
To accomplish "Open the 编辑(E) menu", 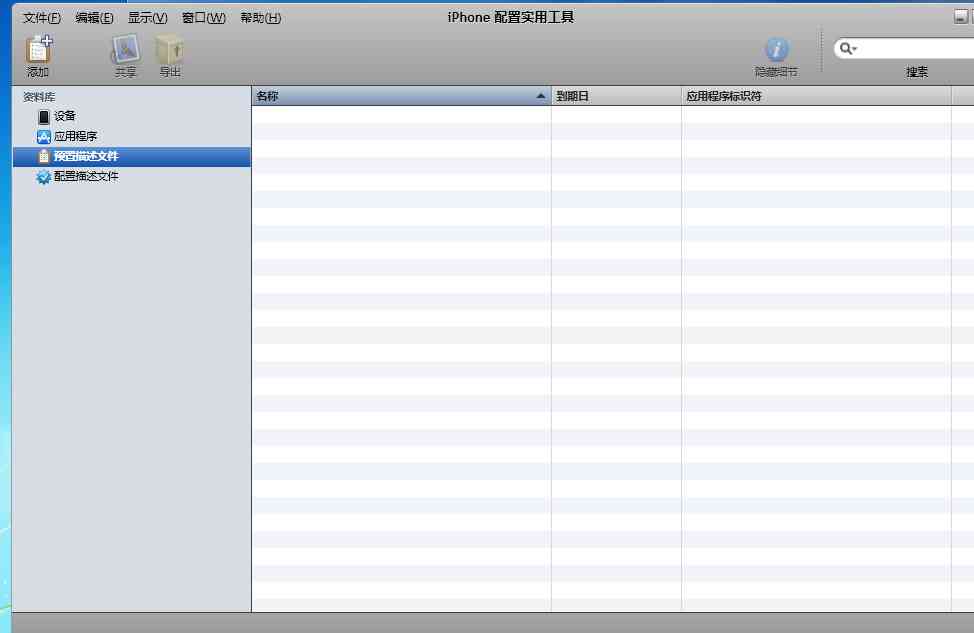I will point(94,18).
